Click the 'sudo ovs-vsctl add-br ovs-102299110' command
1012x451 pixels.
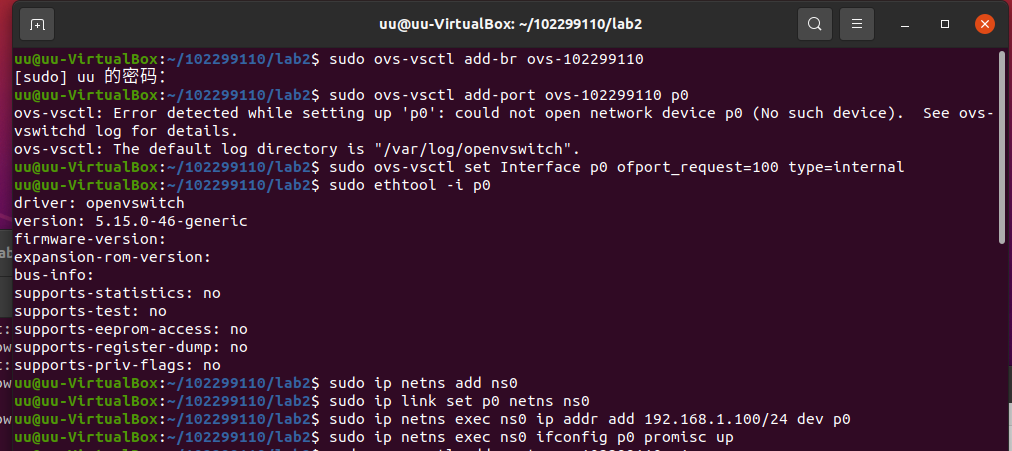[x=486, y=60]
